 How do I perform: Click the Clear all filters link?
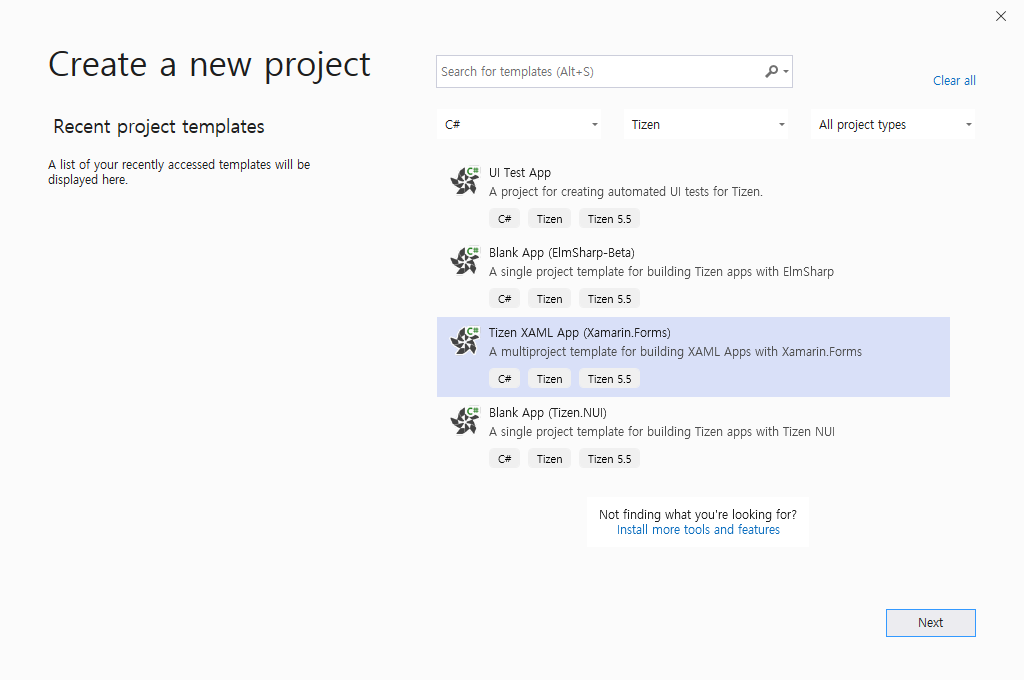click(x=954, y=81)
